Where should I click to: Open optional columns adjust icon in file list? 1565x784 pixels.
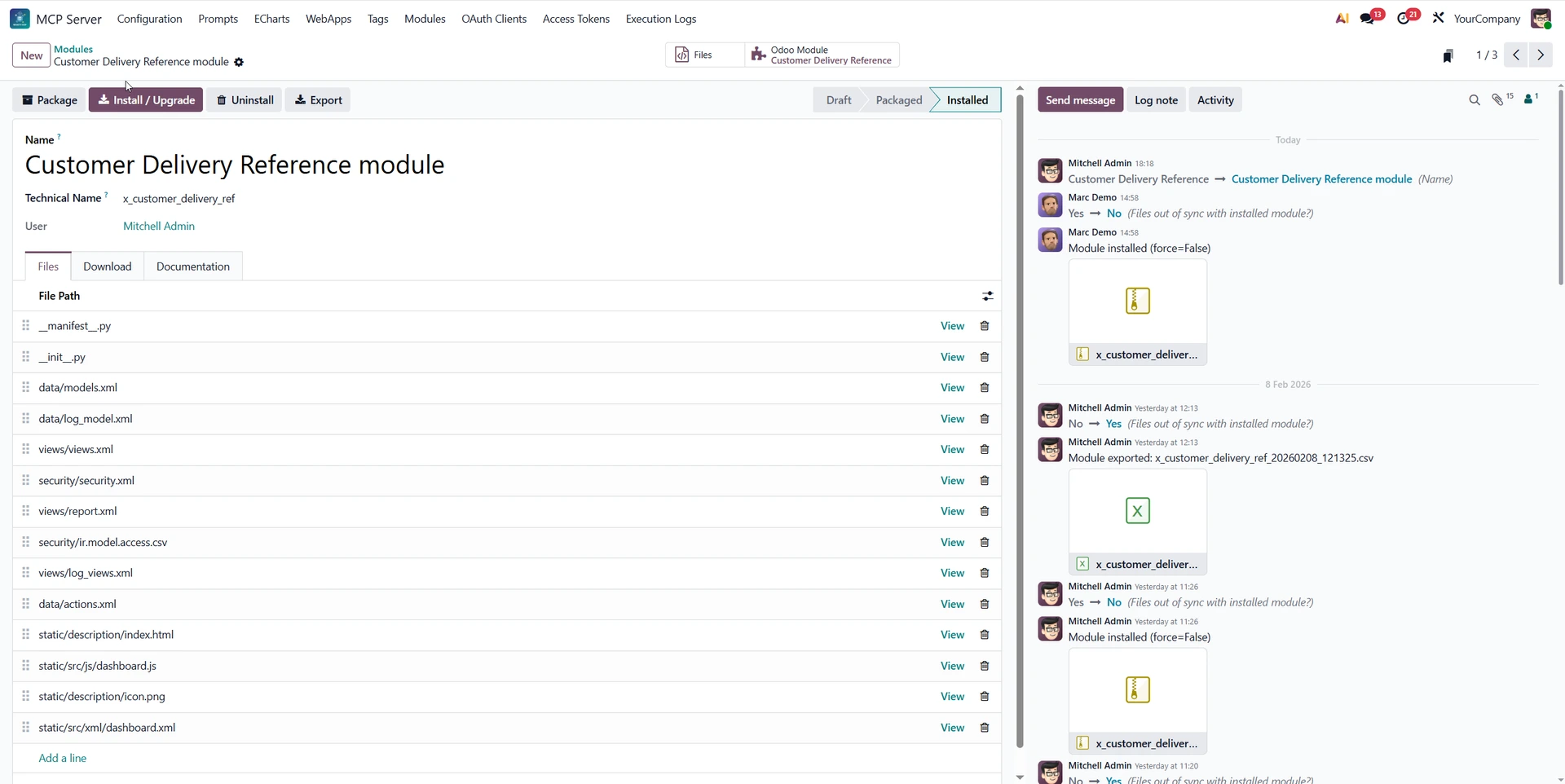click(987, 296)
